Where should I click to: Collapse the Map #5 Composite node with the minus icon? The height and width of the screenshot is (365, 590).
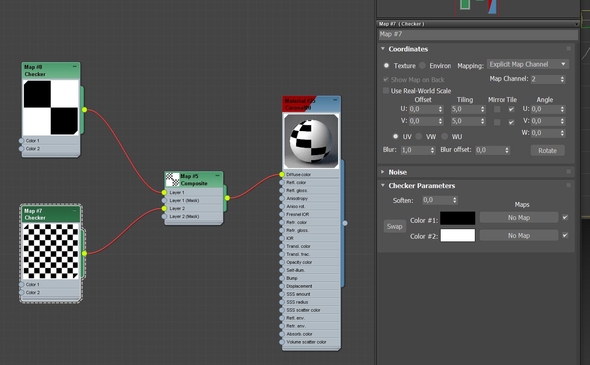[x=217, y=176]
